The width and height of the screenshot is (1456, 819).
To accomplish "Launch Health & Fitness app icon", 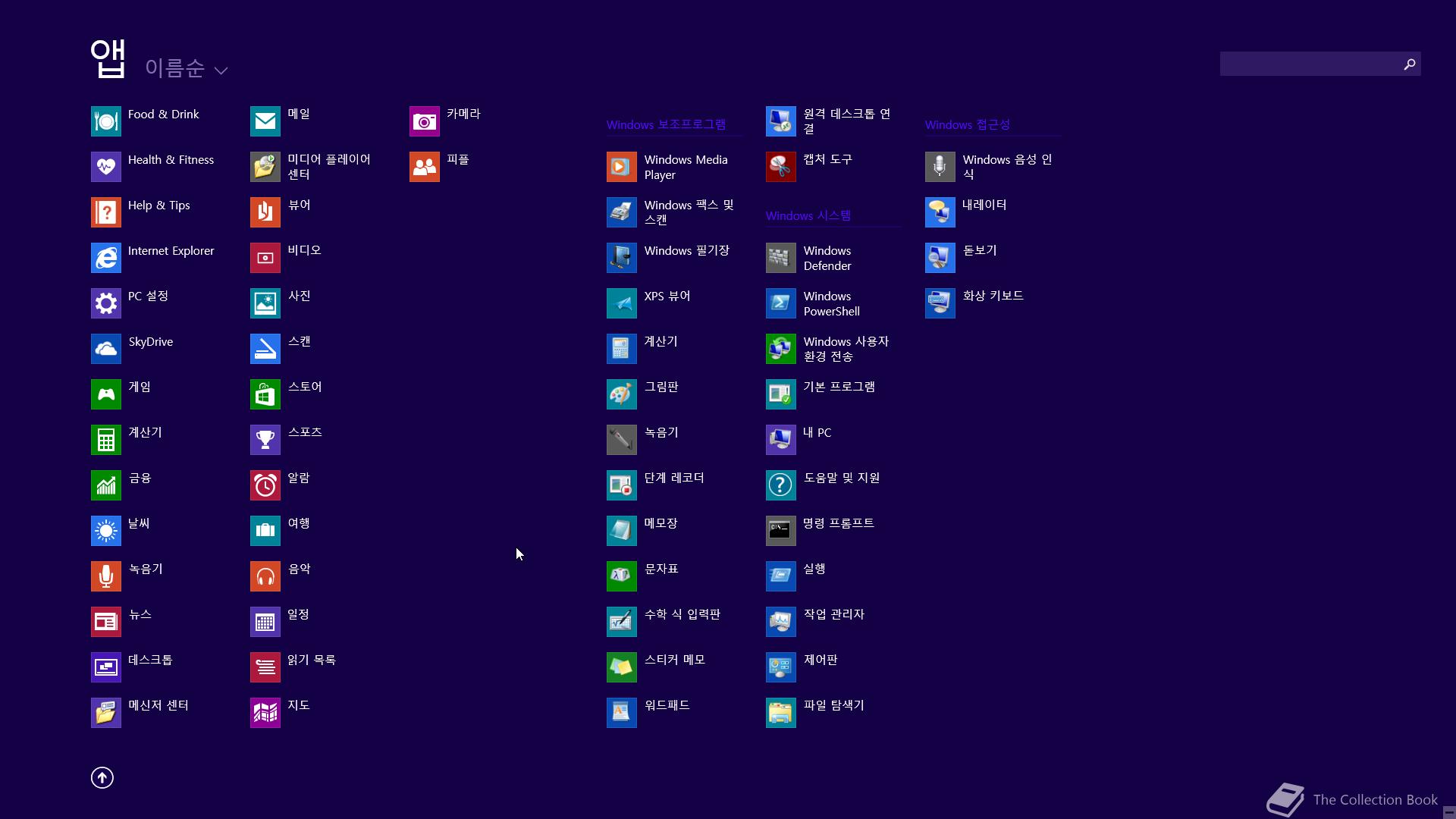I will pyautogui.click(x=106, y=167).
